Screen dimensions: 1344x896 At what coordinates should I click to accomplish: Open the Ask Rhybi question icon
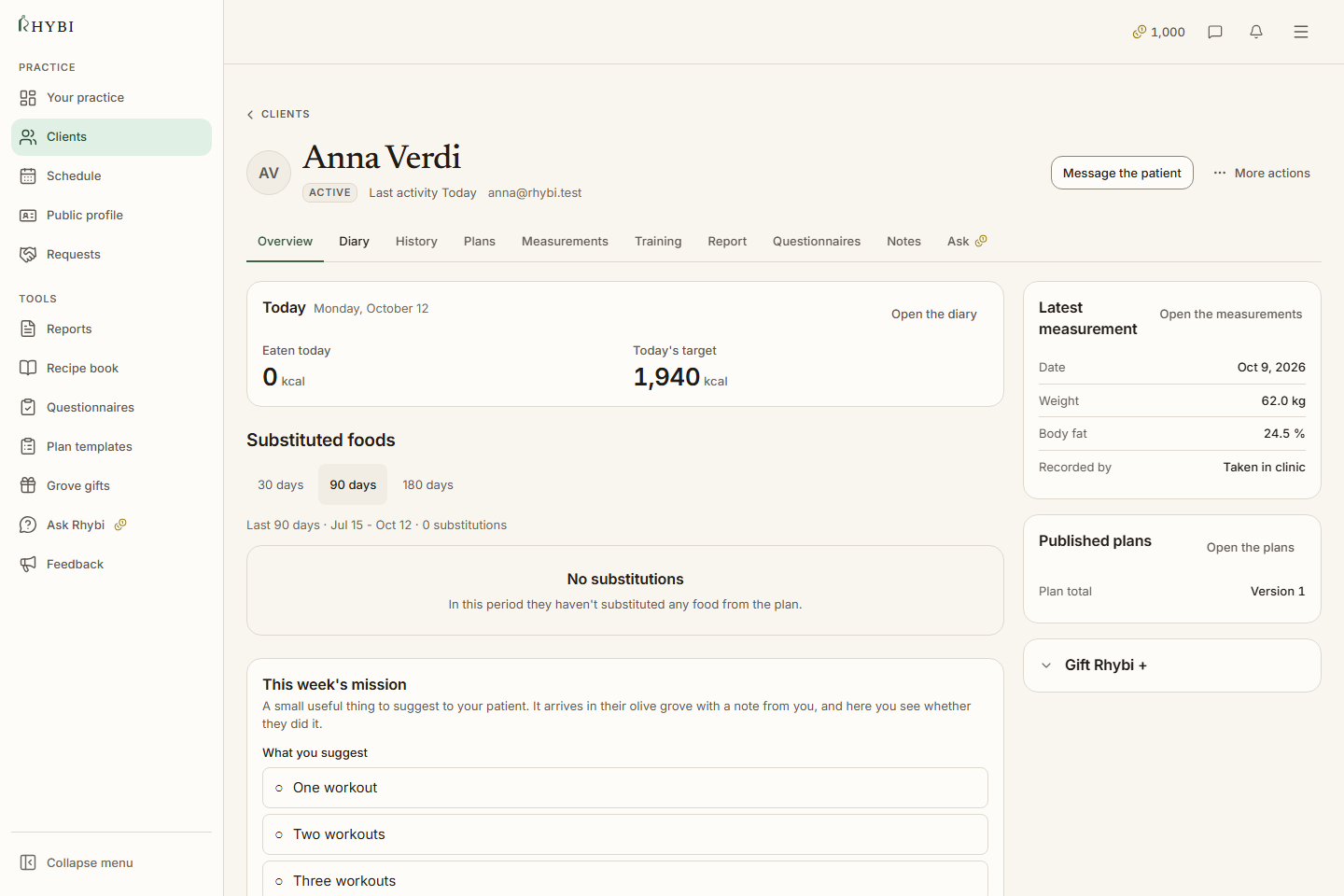[x=28, y=525]
